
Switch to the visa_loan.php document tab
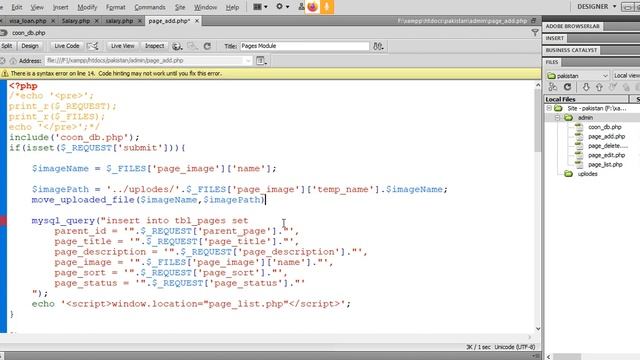click(x=27, y=20)
